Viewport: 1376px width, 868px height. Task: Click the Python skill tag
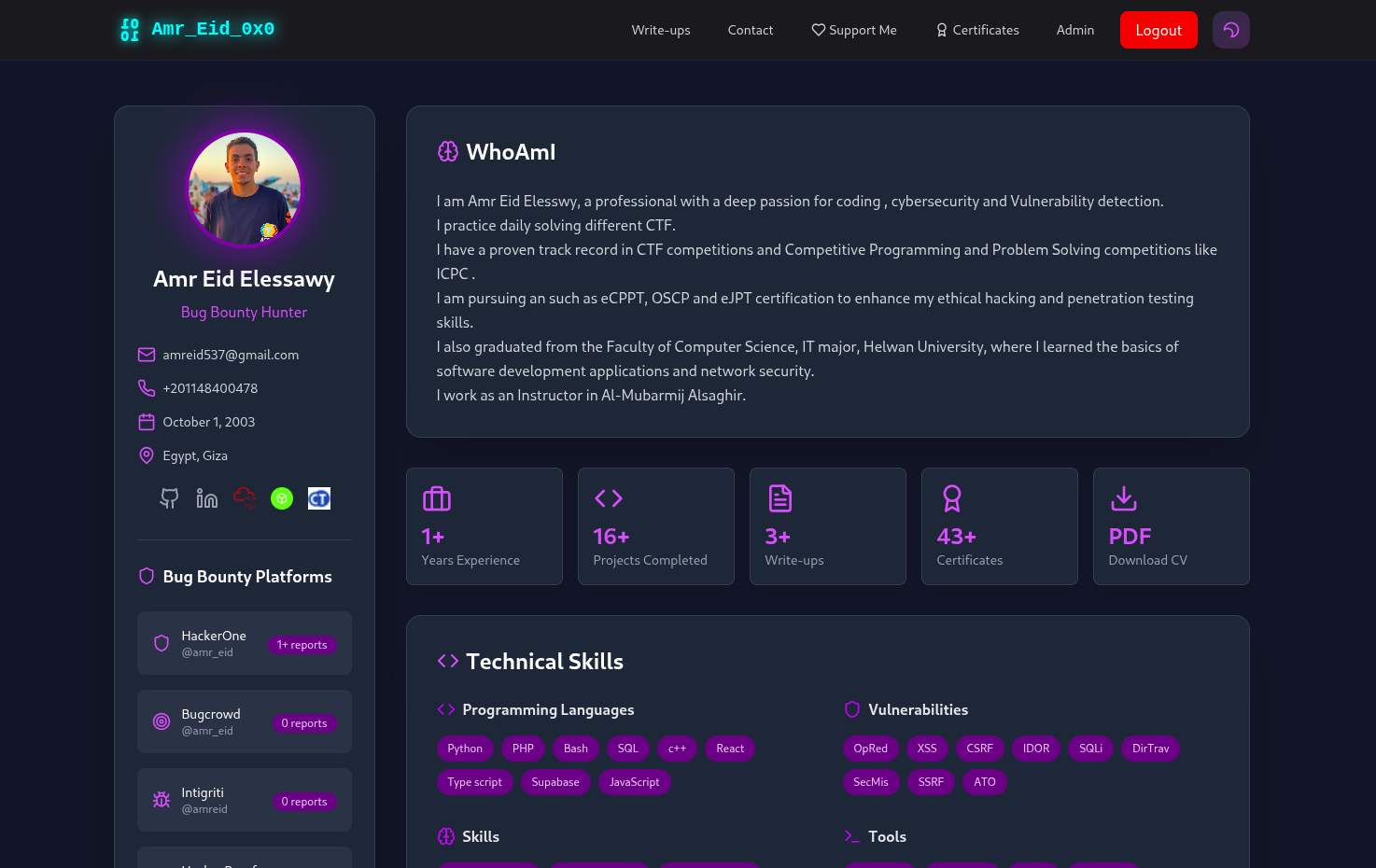[465, 749]
